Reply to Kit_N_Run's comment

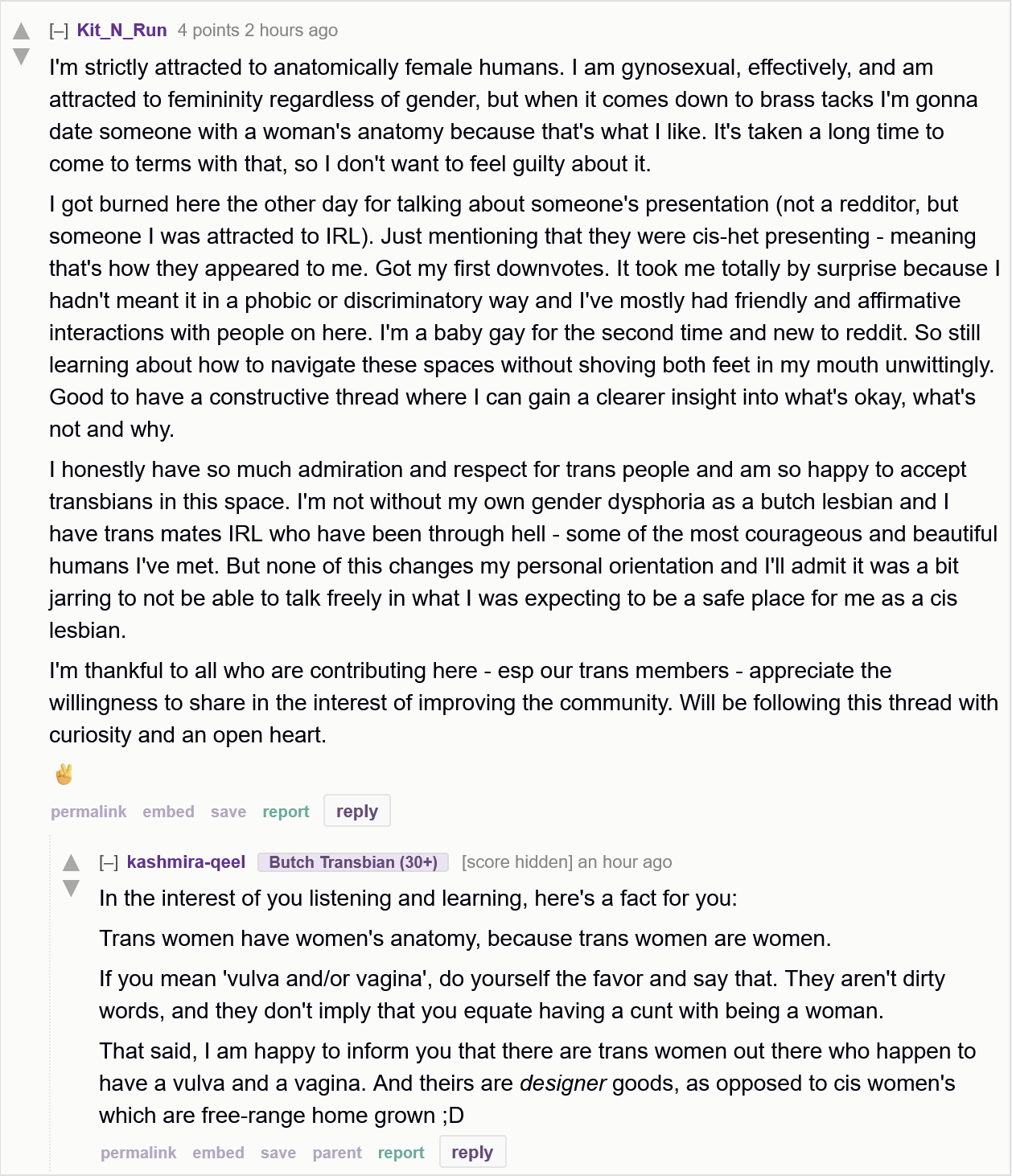(357, 811)
